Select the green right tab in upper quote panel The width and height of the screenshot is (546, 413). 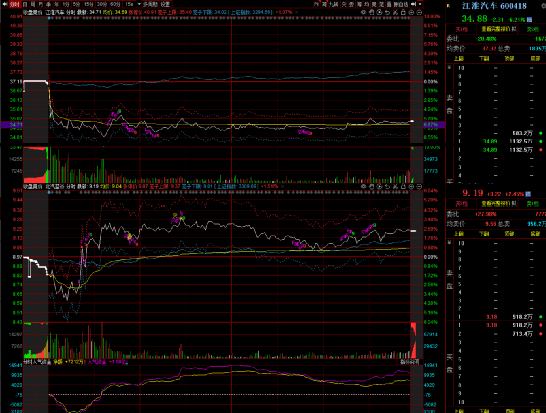(x=533, y=29)
